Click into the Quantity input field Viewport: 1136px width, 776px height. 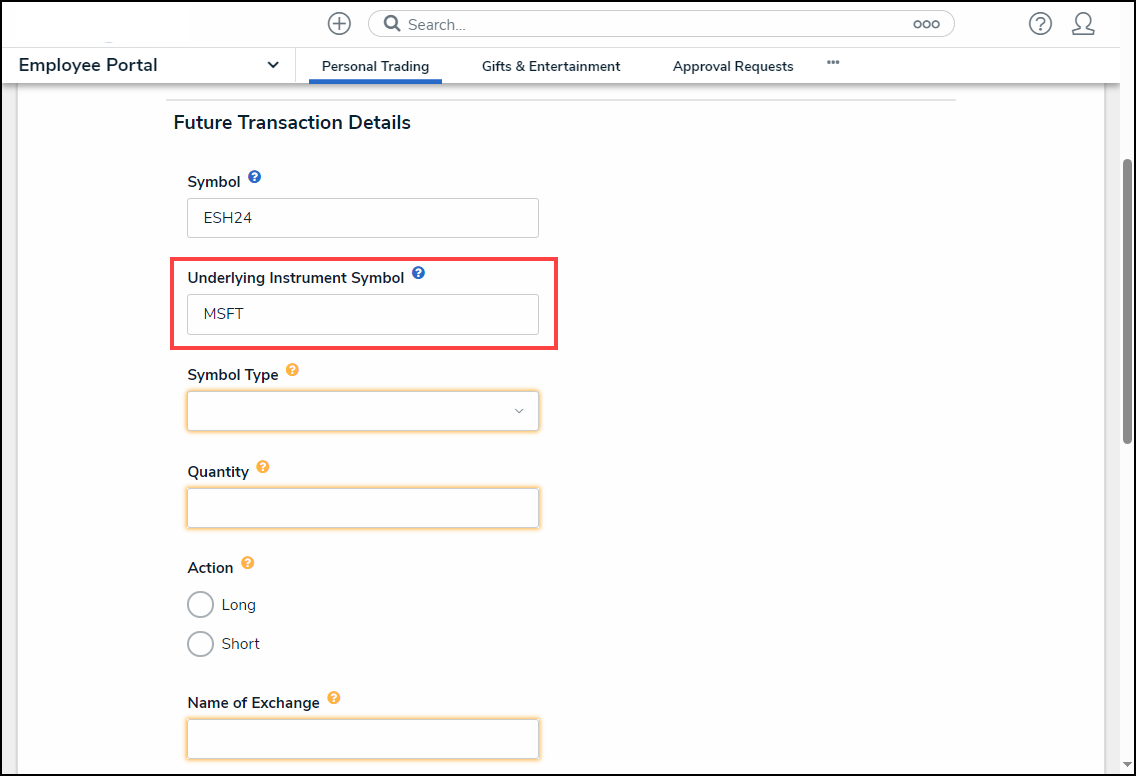[362, 508]
